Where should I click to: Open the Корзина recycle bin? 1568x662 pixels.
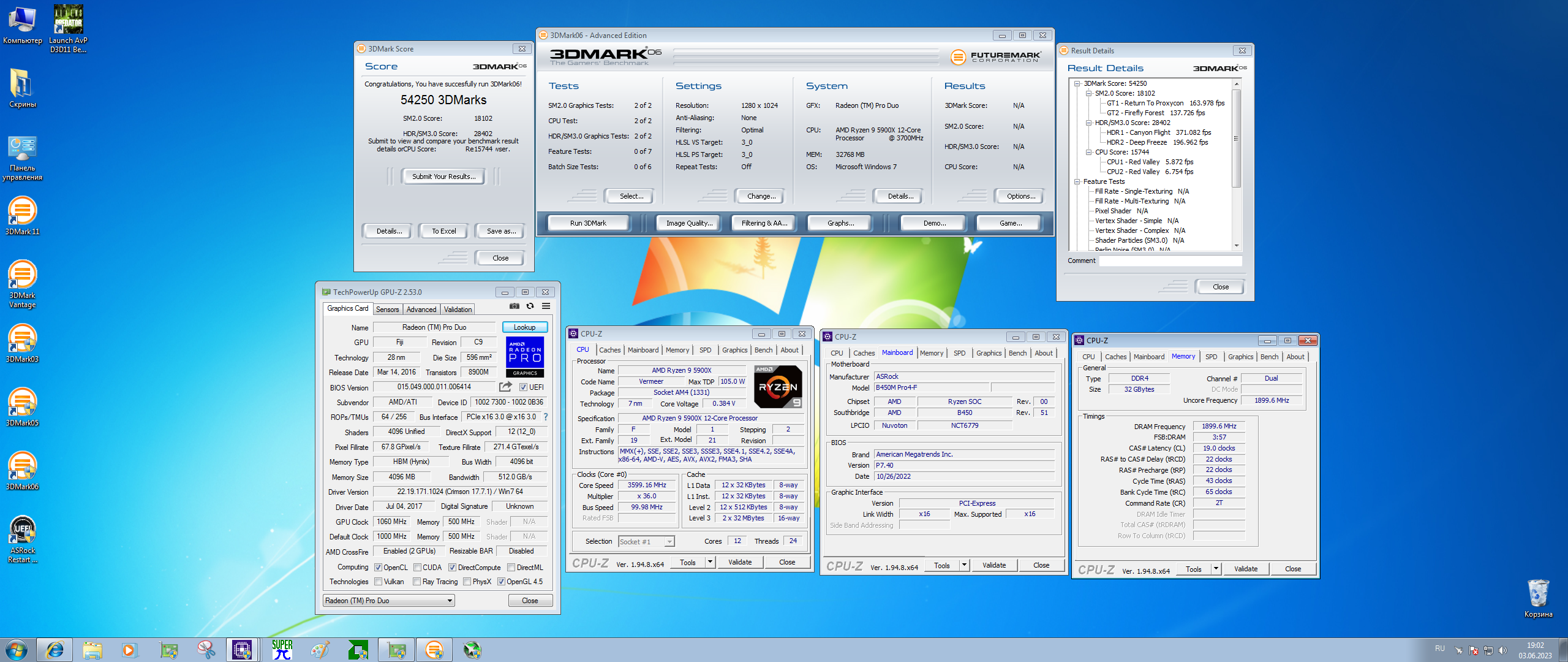click(1538, 598)
